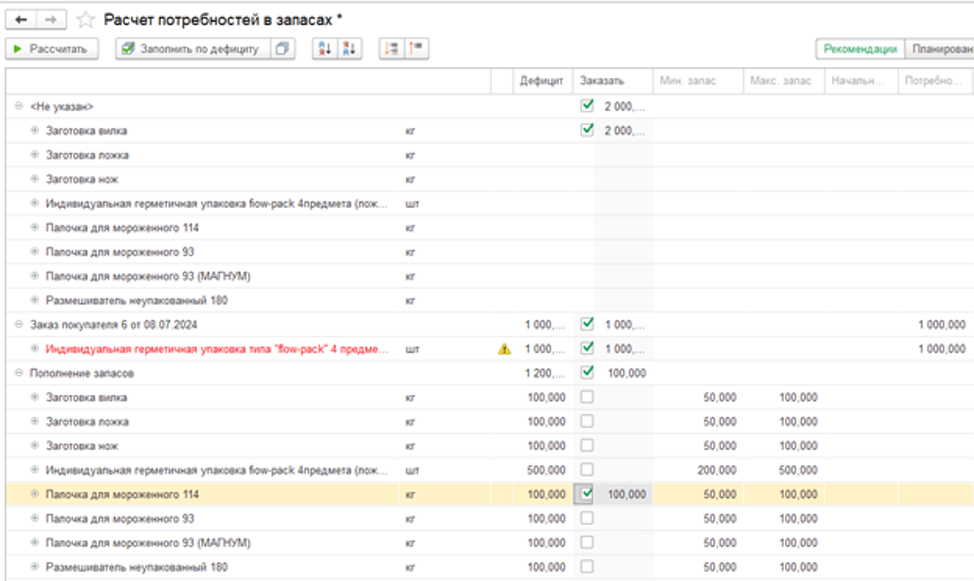This screenshot has width=974, height=581.
Task: Uncheck Заказать for highlighted Палочка для мороженного 114
Action: pos(587,494)
